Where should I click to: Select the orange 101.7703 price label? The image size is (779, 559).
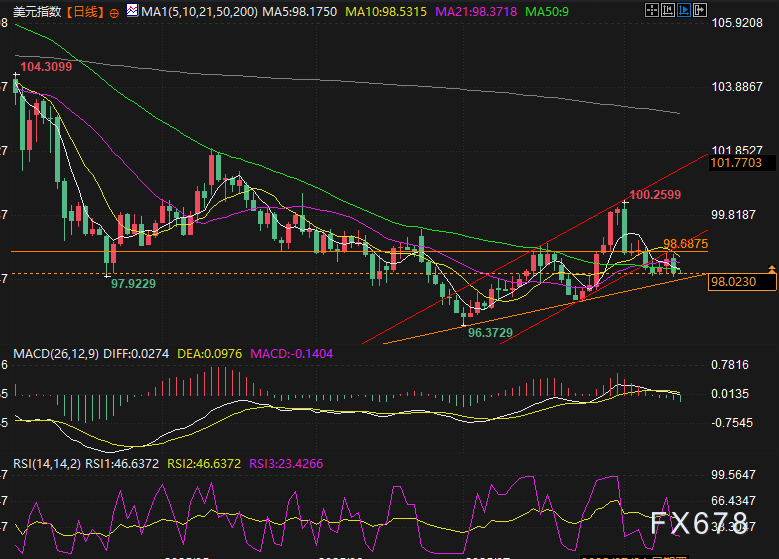point(736,162)
